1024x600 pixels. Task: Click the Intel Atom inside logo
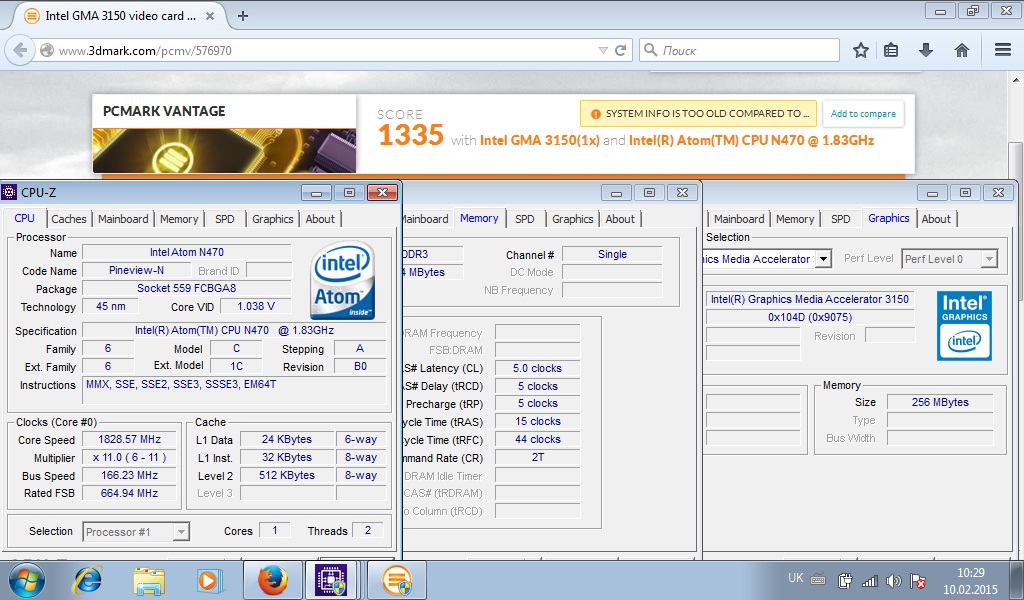[343, 280]
